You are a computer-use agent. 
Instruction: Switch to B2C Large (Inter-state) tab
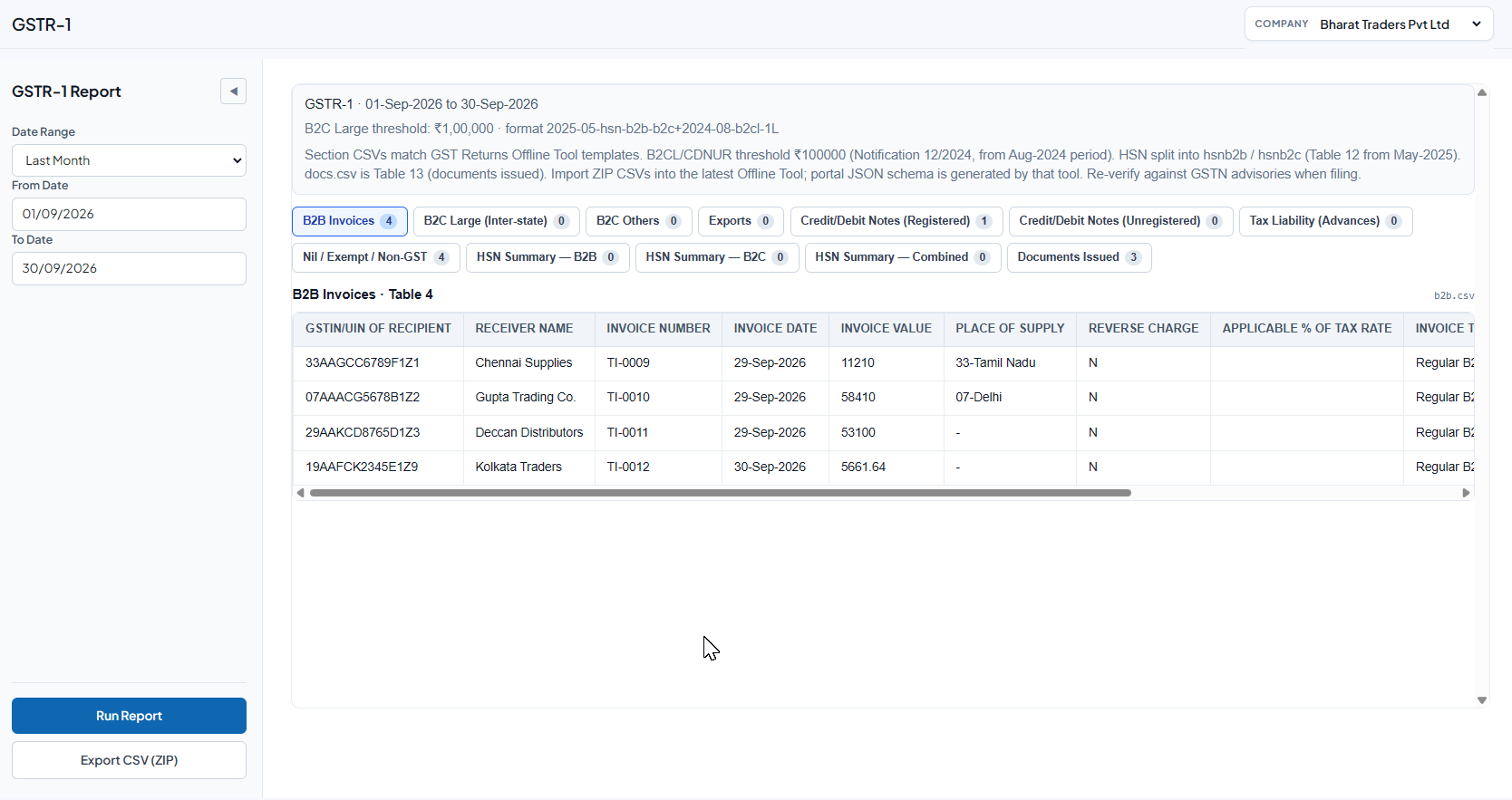tap(496, 221)
